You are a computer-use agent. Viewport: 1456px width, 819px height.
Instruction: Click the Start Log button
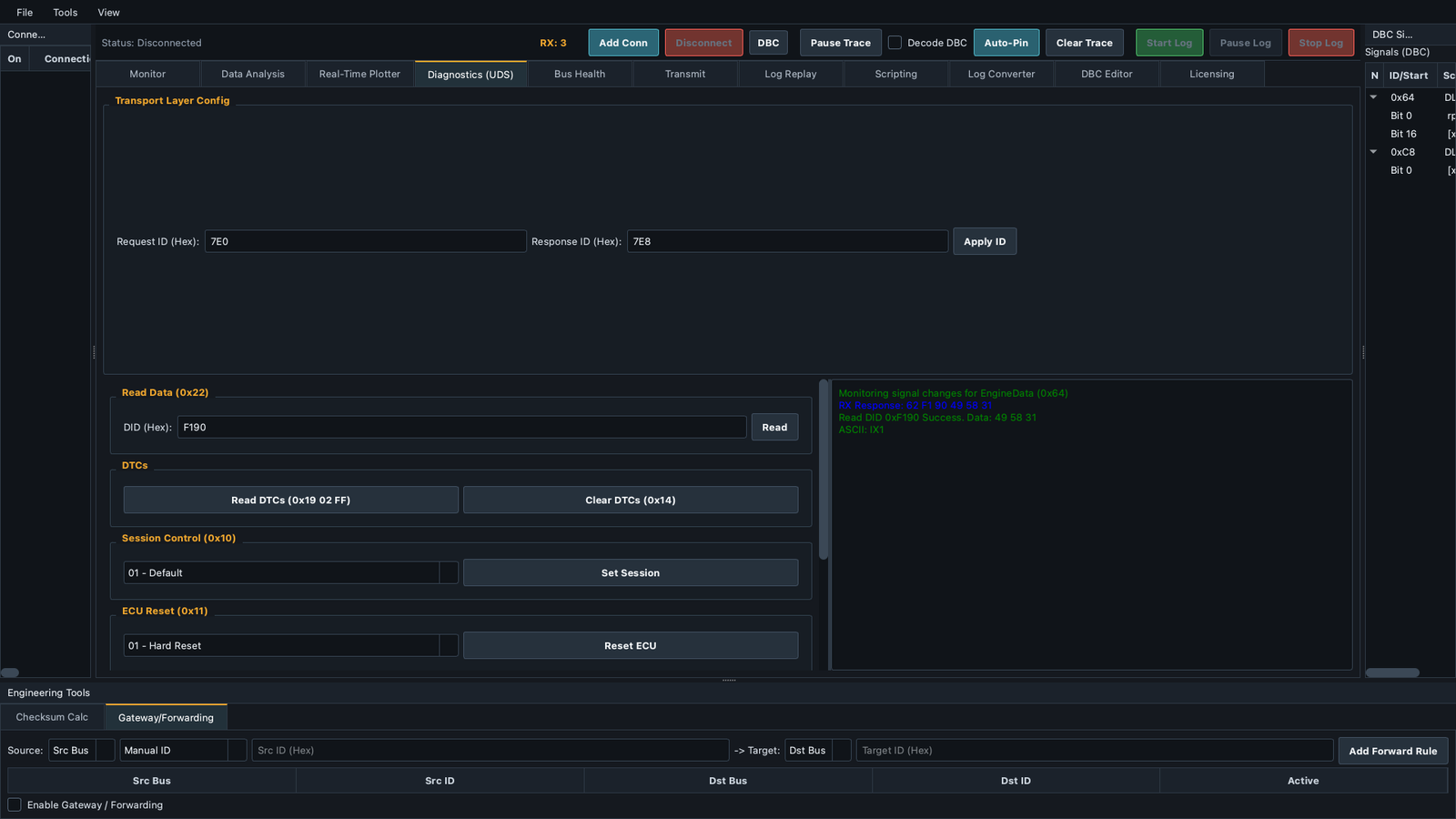click(x=1169, y=43)
